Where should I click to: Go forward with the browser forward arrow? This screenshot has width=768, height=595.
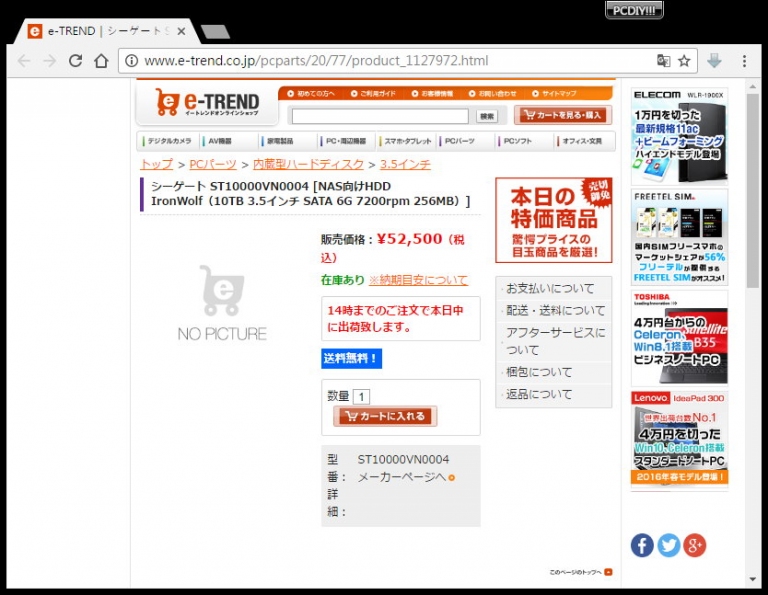49,61
